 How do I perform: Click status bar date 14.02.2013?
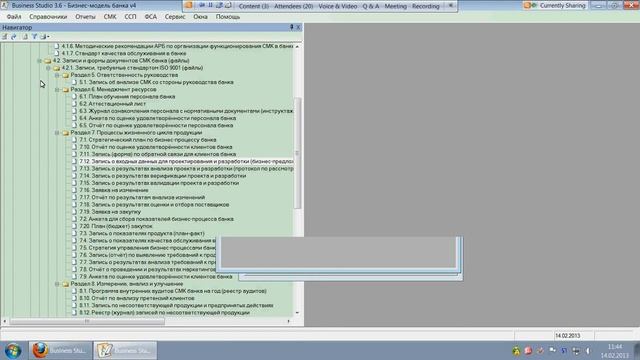567,336
